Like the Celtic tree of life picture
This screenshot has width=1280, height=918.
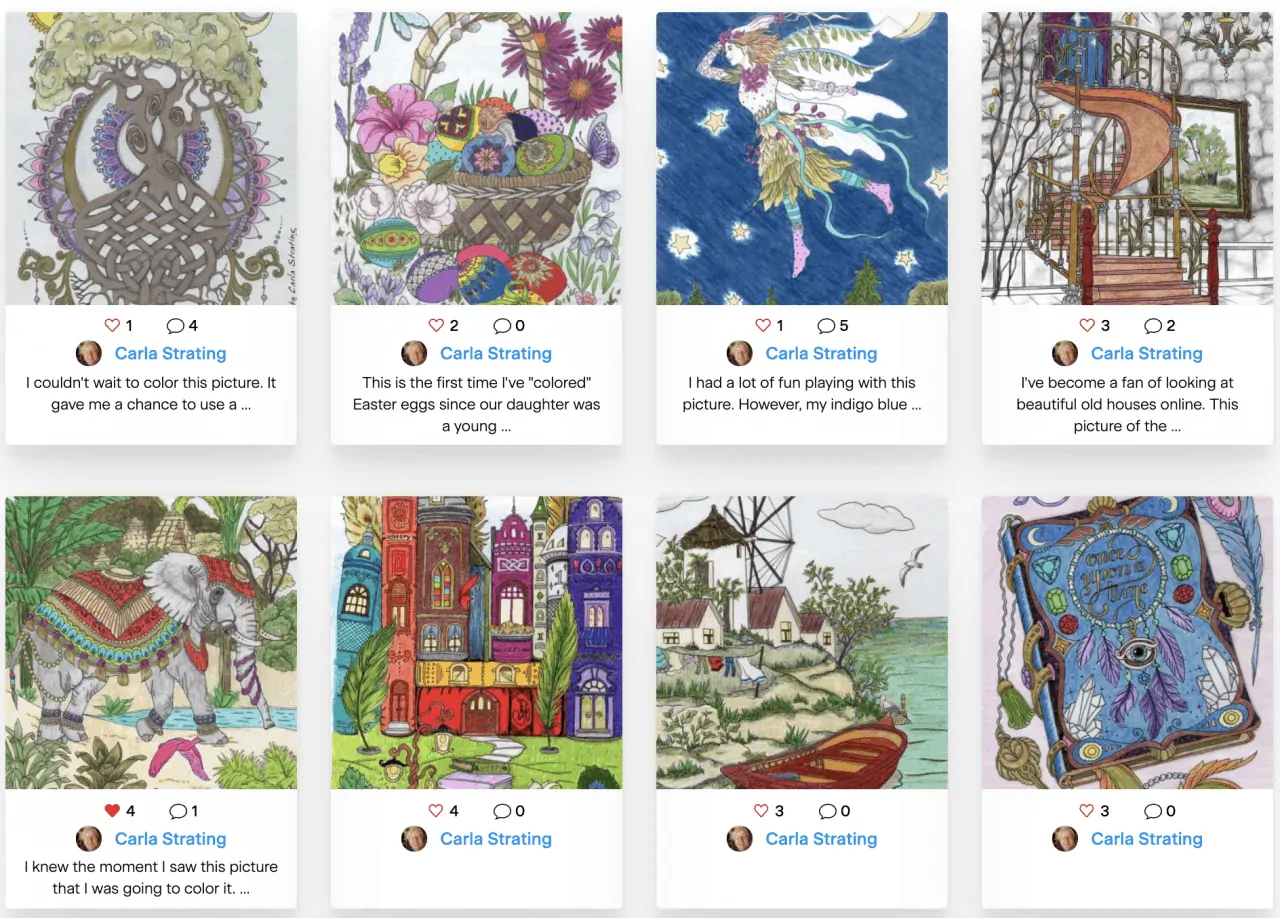[x=112, y=325]
